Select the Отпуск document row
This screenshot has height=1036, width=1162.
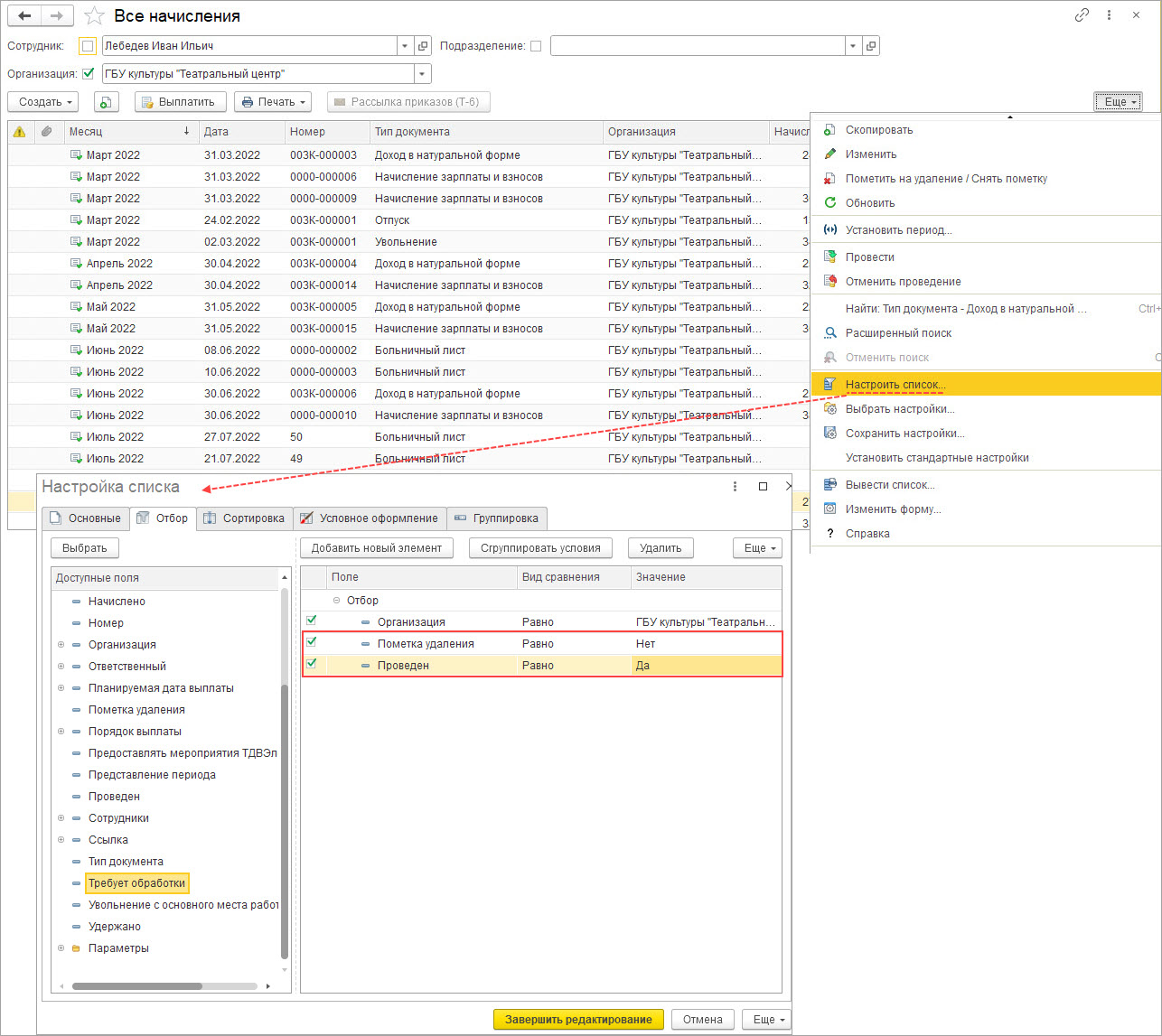pos(407,220)
